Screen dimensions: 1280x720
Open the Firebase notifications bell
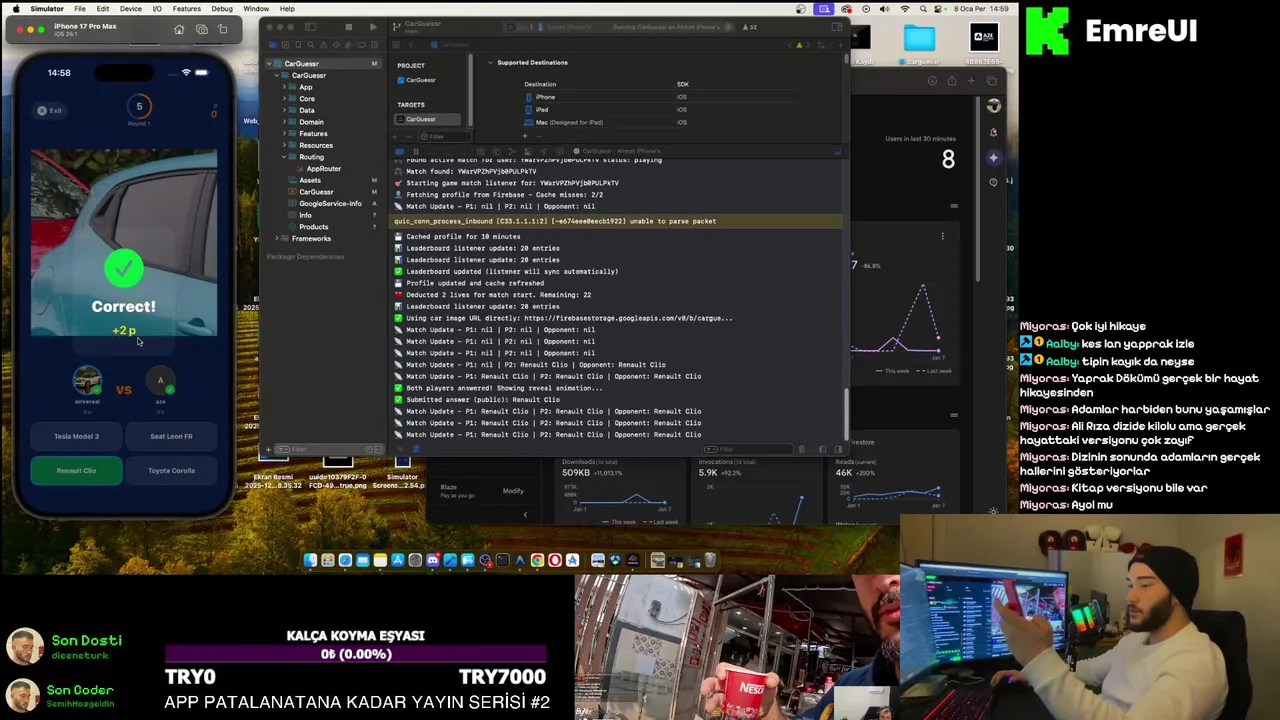point(993,132)
